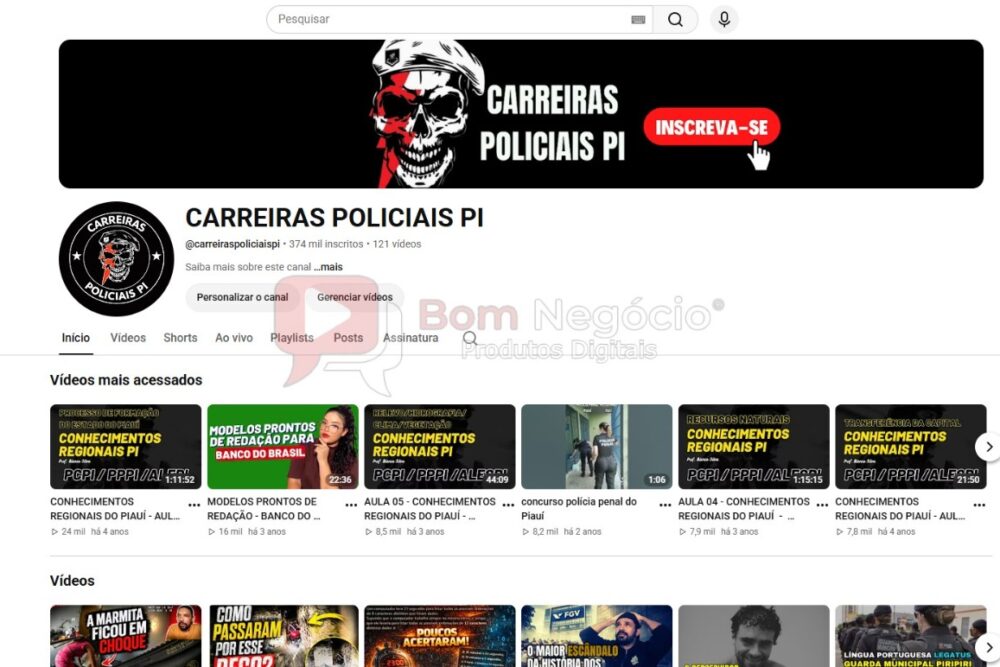
Task: Click the channel banner image
Action: [x=521, y=114]
